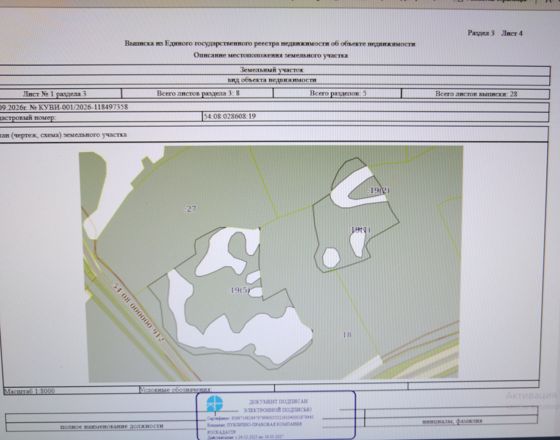
Task: Click the "Всего листов раздела 3: 8" cell
Action: point(198,94)
